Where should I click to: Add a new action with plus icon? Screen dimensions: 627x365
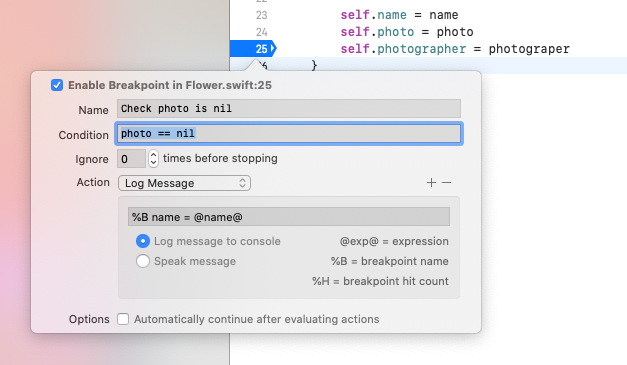pos(431,183)
